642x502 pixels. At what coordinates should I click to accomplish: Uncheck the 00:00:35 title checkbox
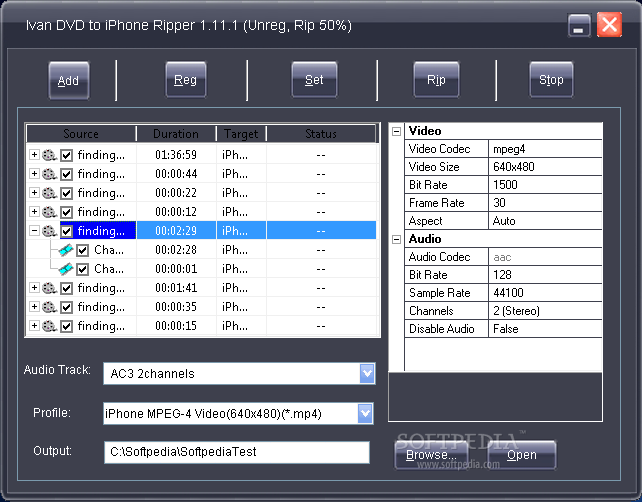pos(66,307)
